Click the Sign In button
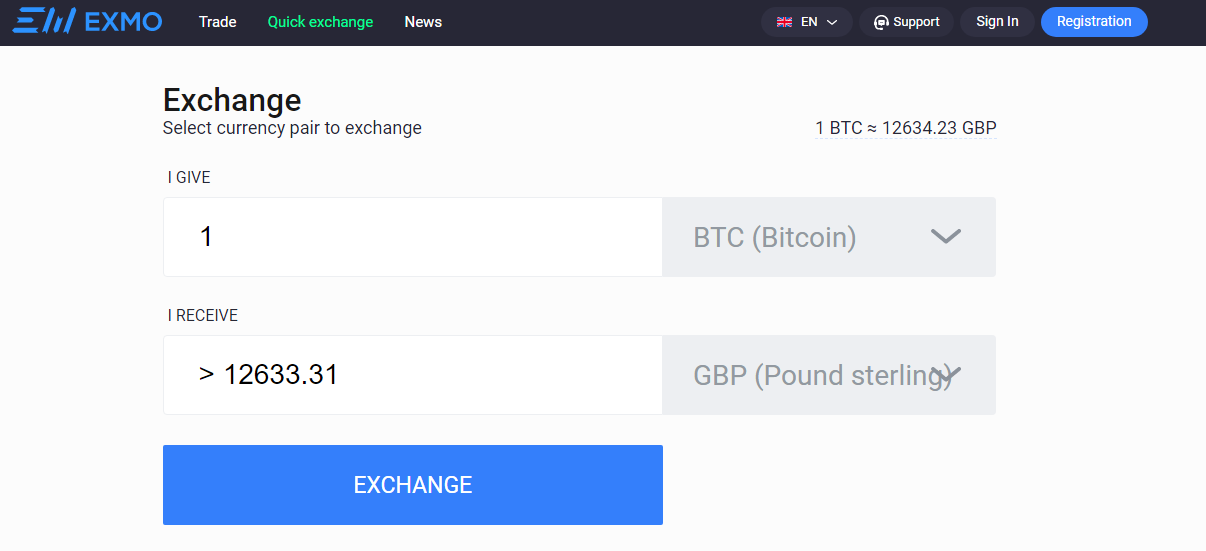 click(997, 22)
